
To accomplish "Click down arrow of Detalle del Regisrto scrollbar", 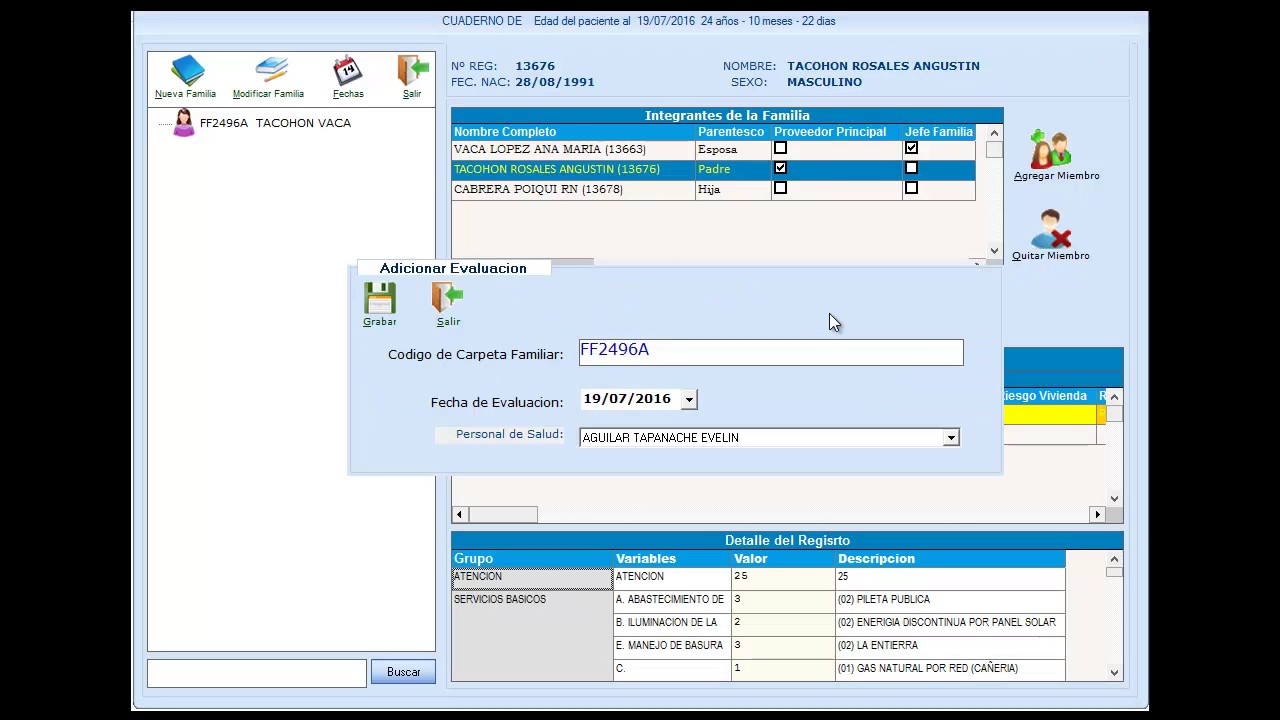I will (1114, 673).
